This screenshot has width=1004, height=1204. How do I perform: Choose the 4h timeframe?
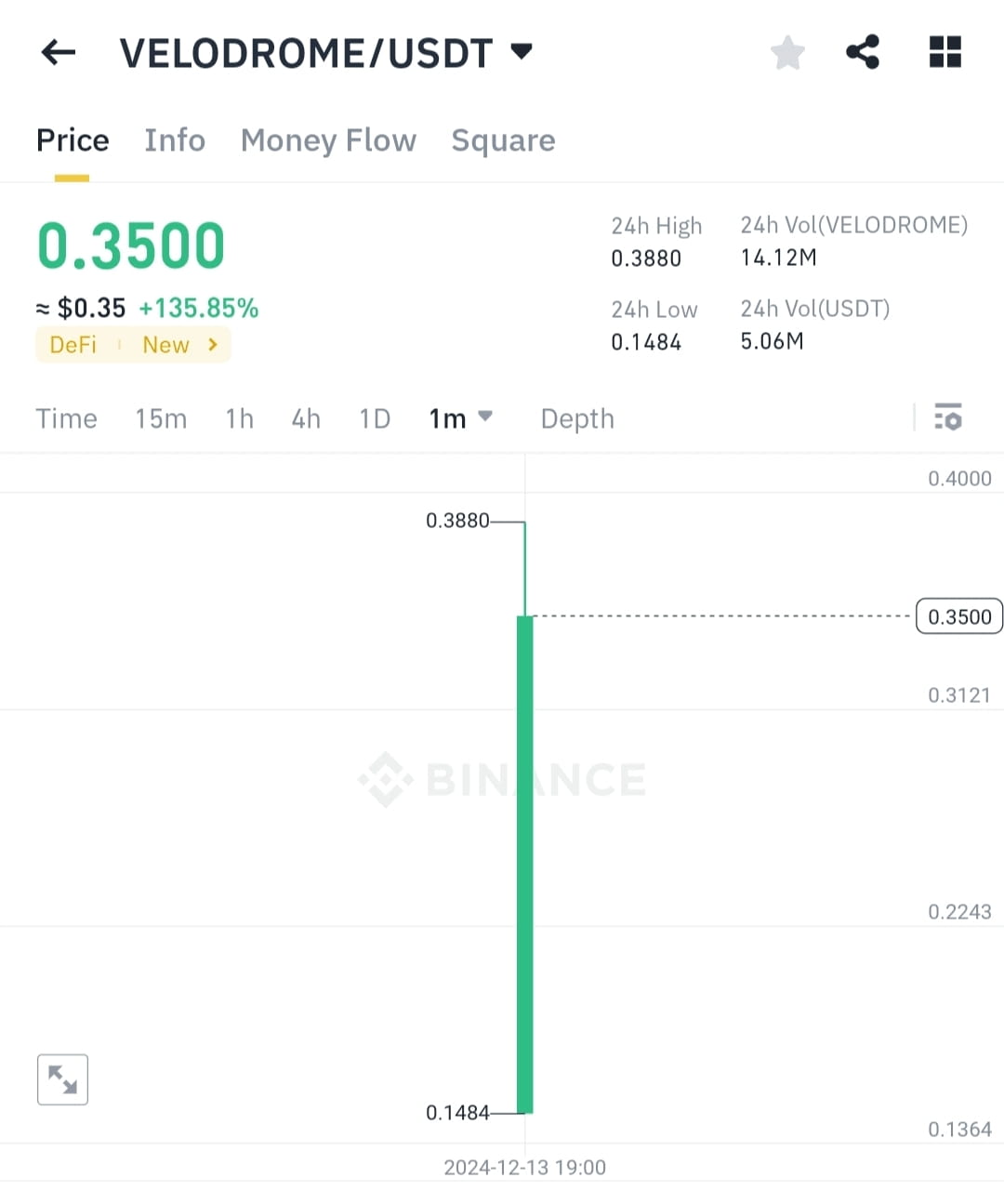(306, 418)
